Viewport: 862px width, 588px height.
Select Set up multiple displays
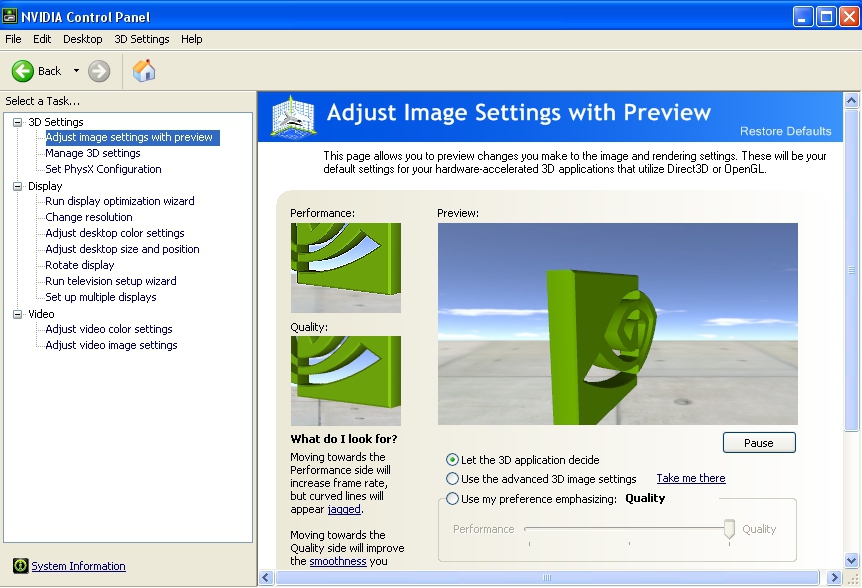pyautogui.click(x=101, y=297)
